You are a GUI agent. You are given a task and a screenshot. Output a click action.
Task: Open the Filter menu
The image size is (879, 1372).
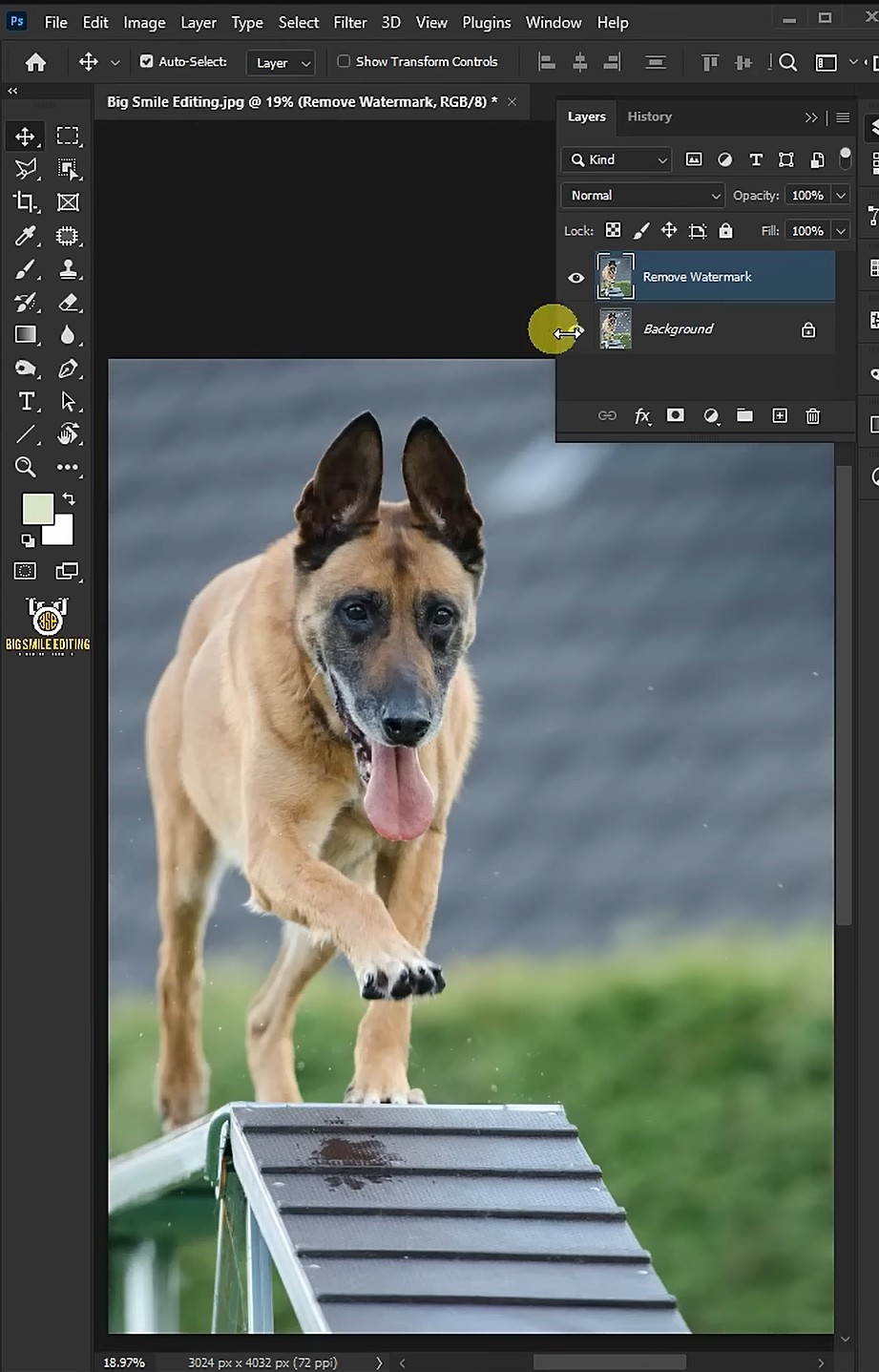(349, 22)
